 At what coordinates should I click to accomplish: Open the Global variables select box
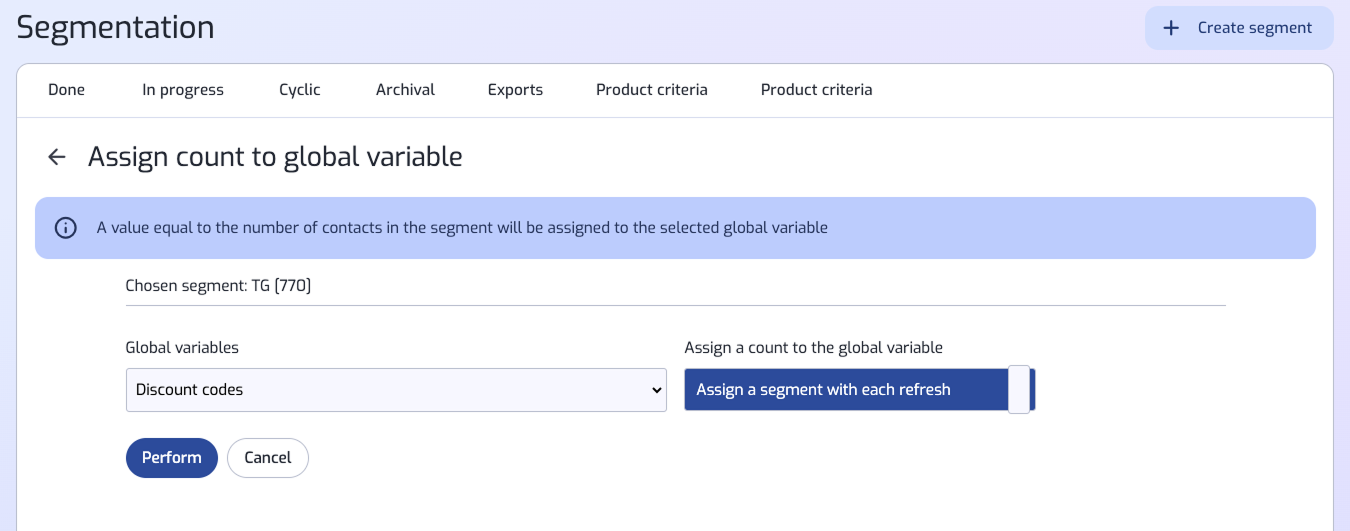point(396,390)
